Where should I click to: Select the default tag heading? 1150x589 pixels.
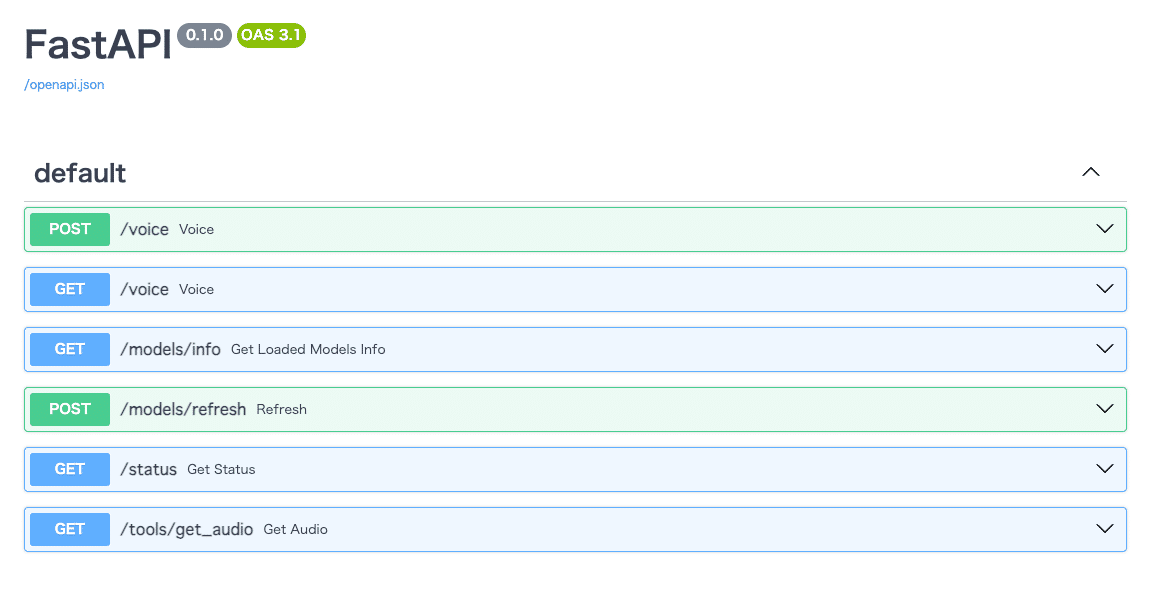(x=80, y=173)
